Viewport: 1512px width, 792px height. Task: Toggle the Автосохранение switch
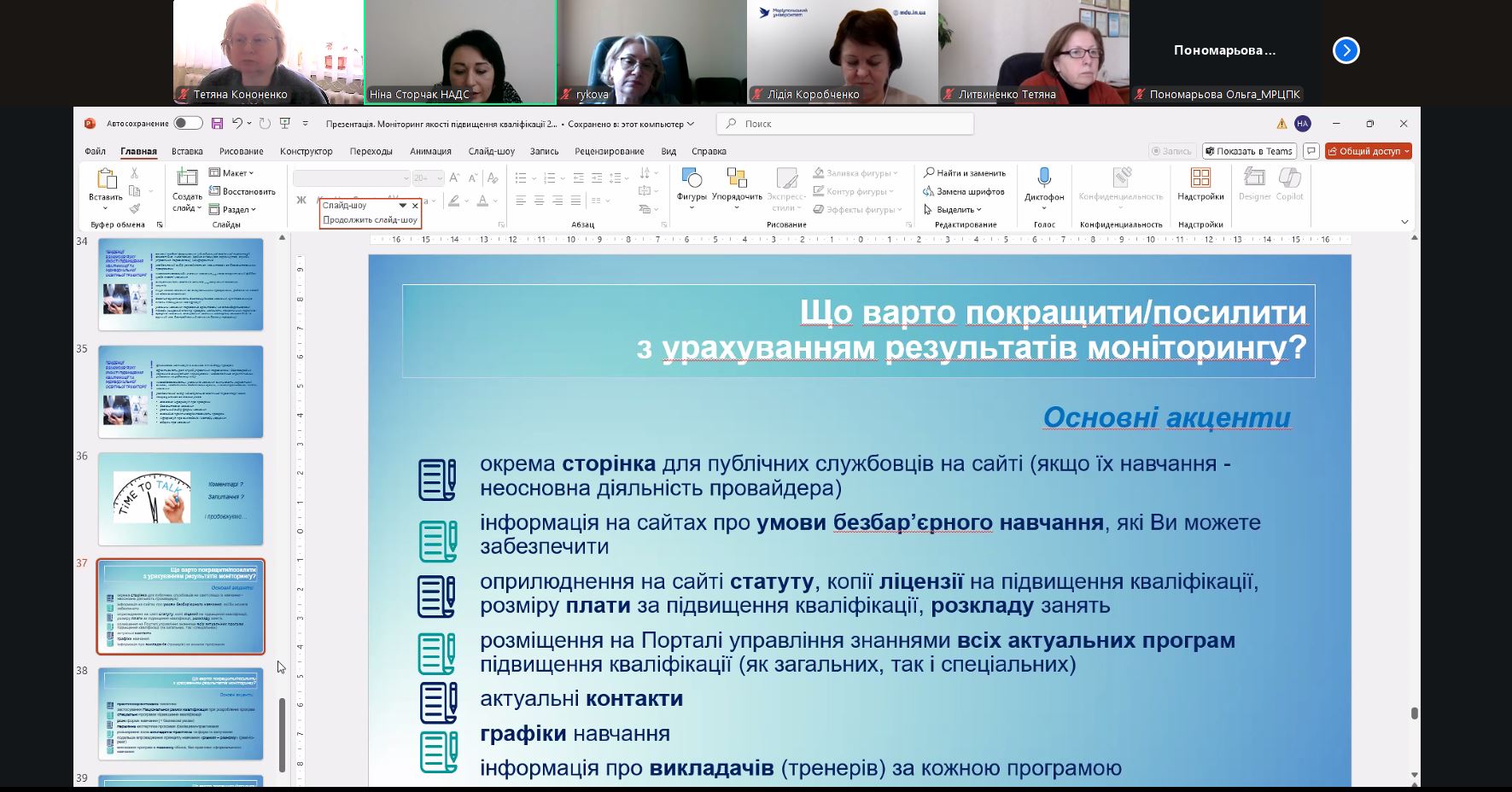click(188, 124)
